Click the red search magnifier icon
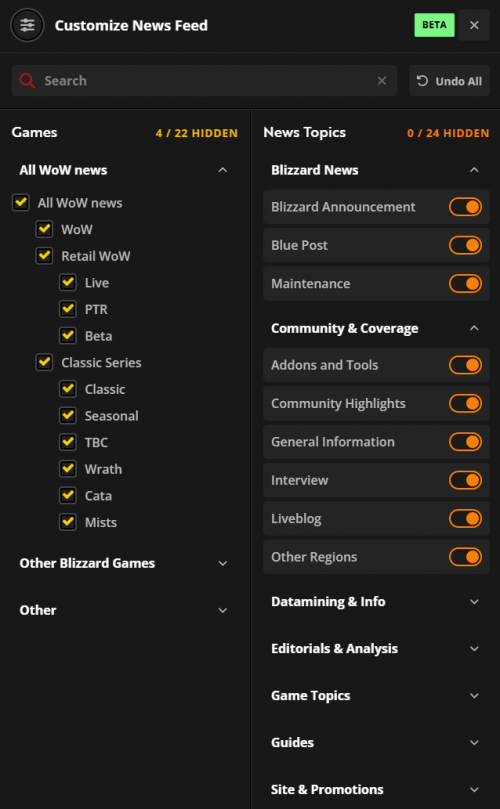500x809 pixels. (27, 80)
